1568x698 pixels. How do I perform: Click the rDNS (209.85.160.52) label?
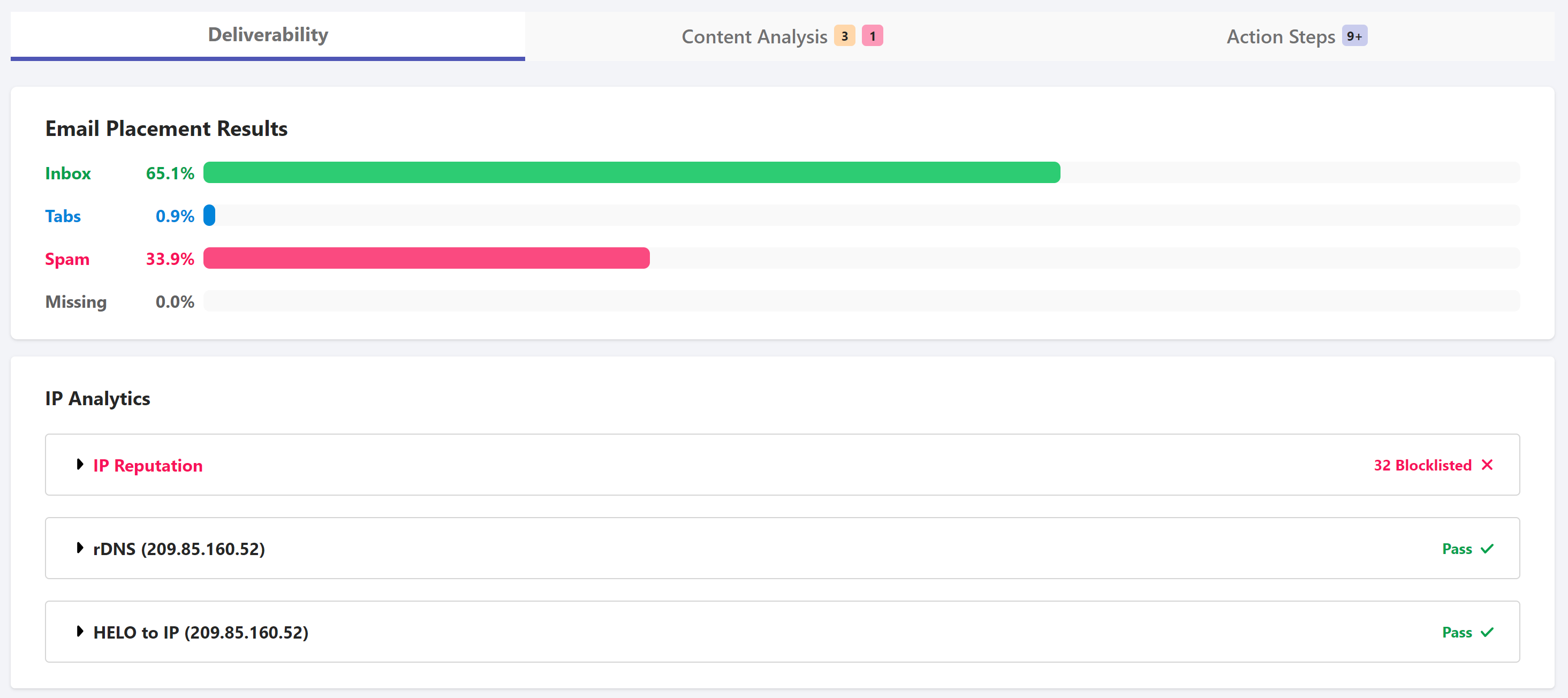click(x=179, y=549)
